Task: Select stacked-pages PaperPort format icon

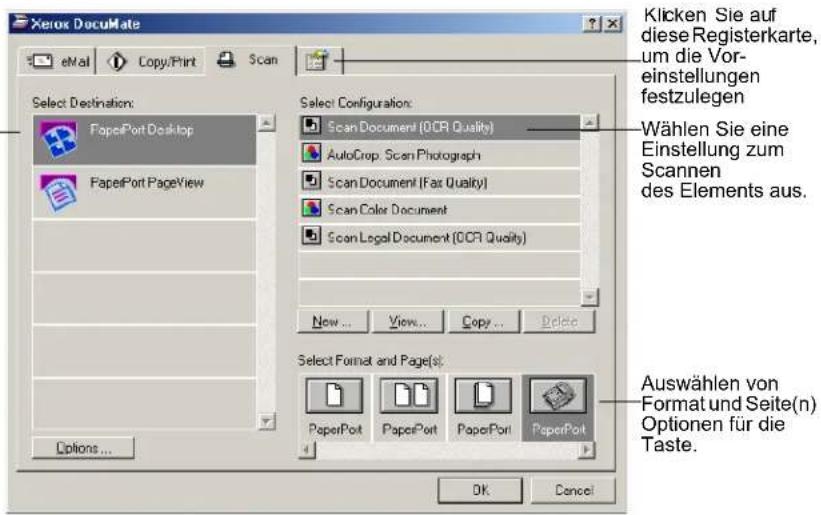Action: pos(483,396)
